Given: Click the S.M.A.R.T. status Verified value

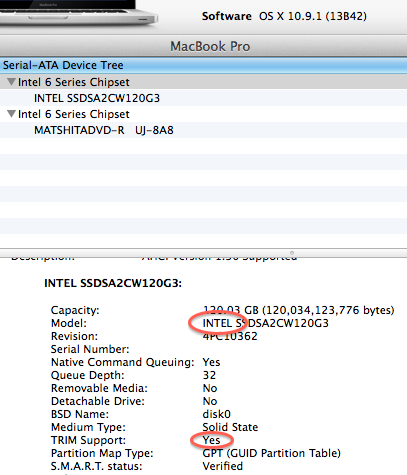Looking at the screenshot, I should coord(223,466).
